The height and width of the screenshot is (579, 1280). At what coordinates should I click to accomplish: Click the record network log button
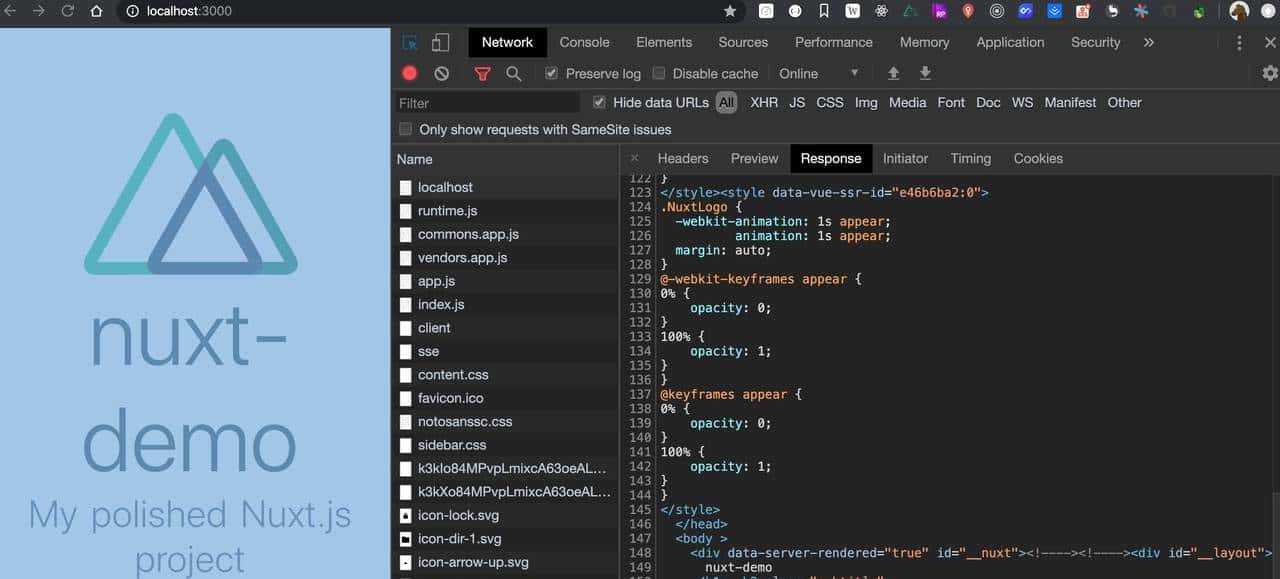coord(410,73)
